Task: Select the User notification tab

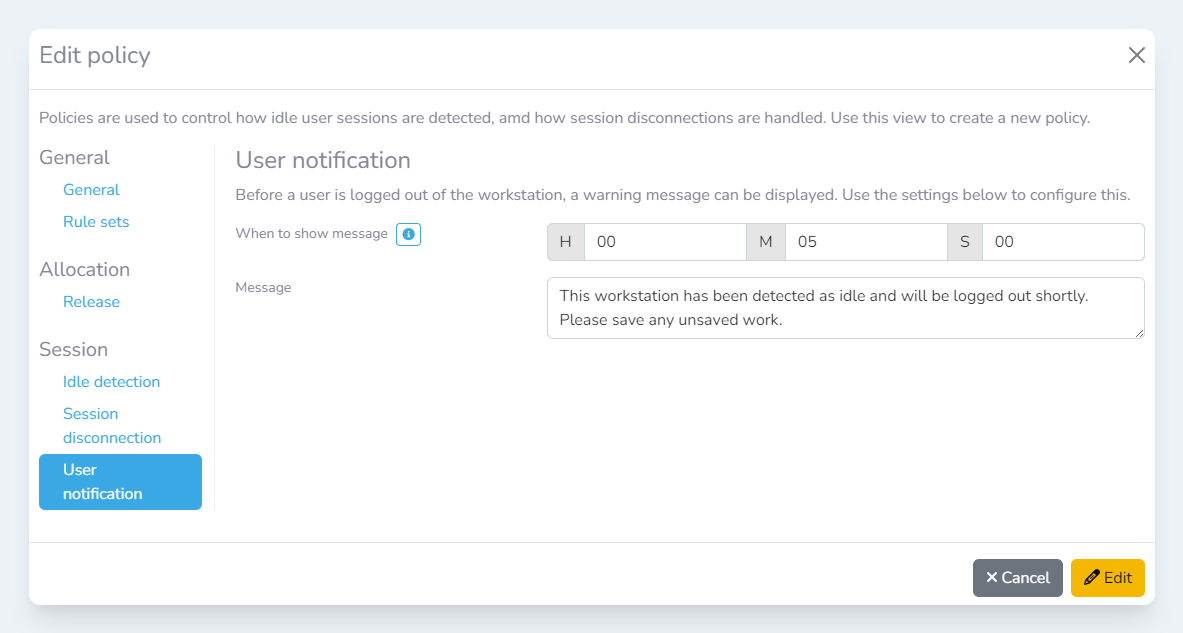Action: 120,482
